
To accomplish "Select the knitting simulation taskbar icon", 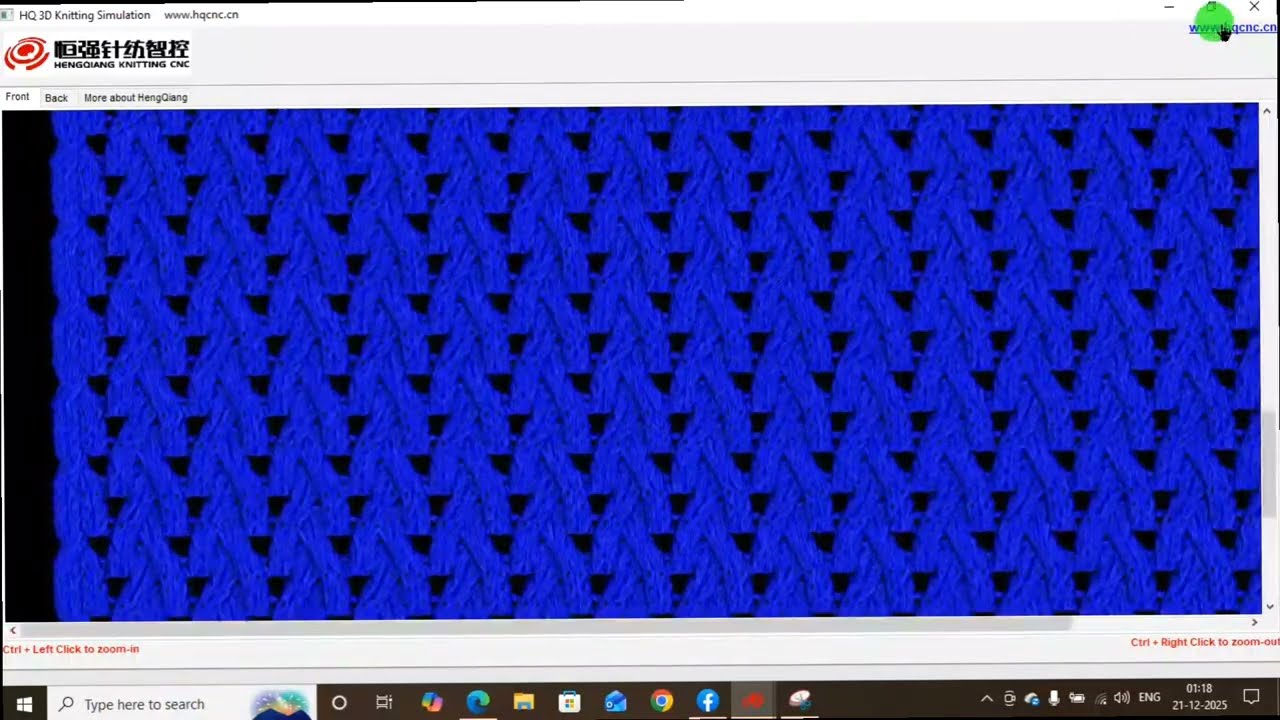I will point(800,702).
